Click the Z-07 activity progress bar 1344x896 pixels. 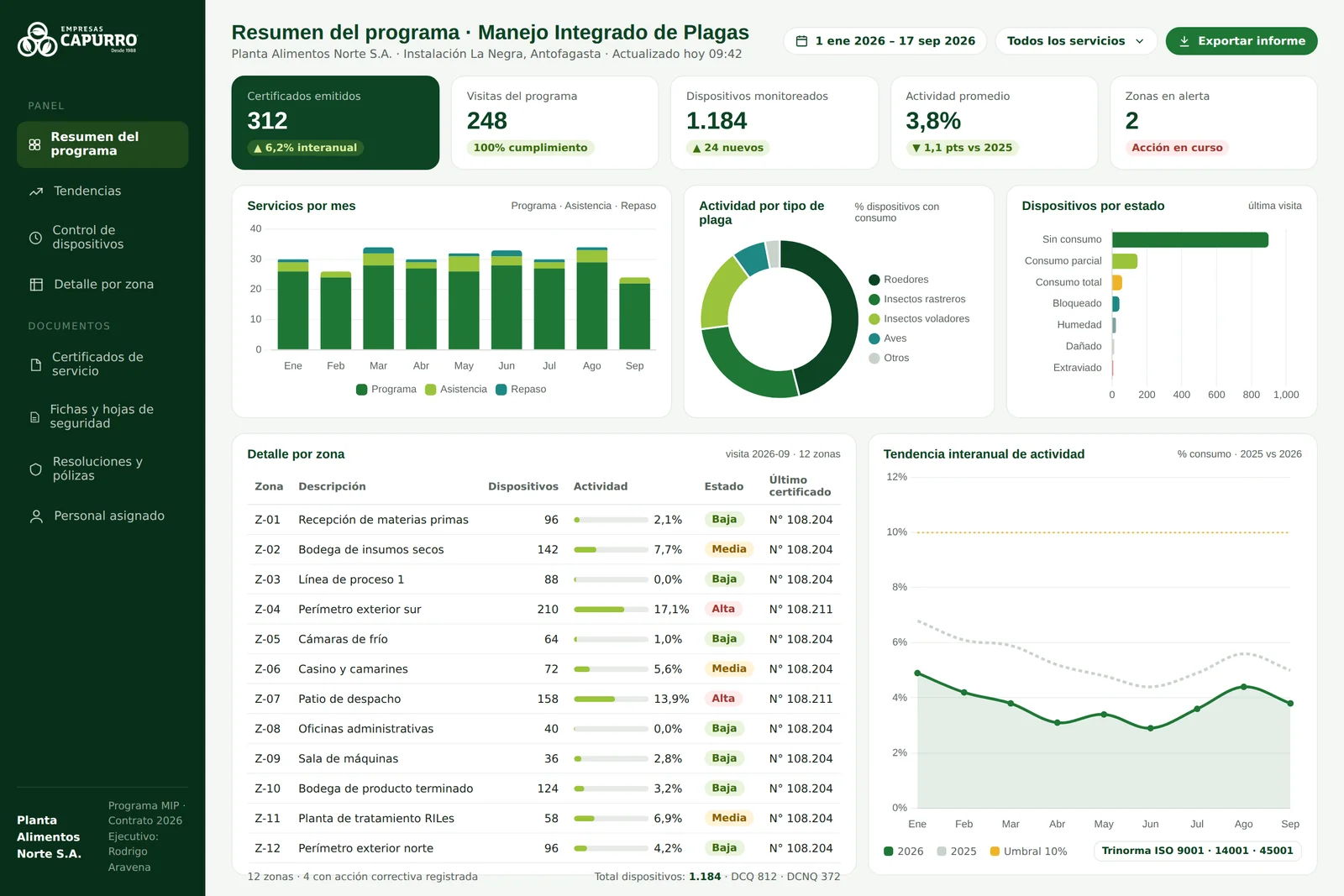(x=611, y=700)
